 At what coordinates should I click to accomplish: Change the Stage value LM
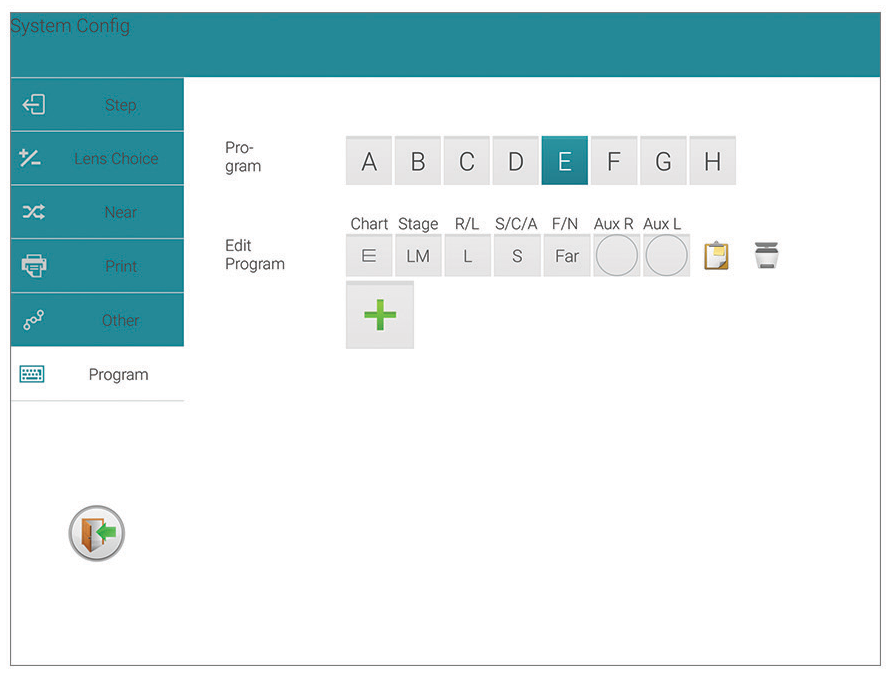click(x=418, y=255)
